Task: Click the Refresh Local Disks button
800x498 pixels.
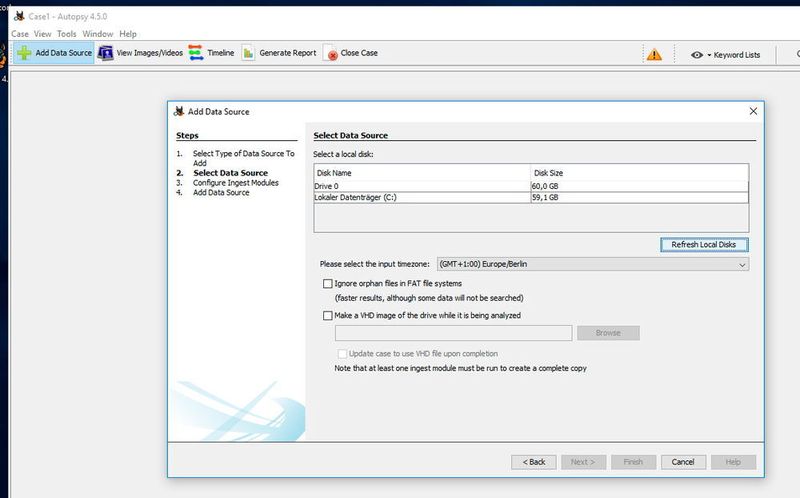Action: coord(704,245)
